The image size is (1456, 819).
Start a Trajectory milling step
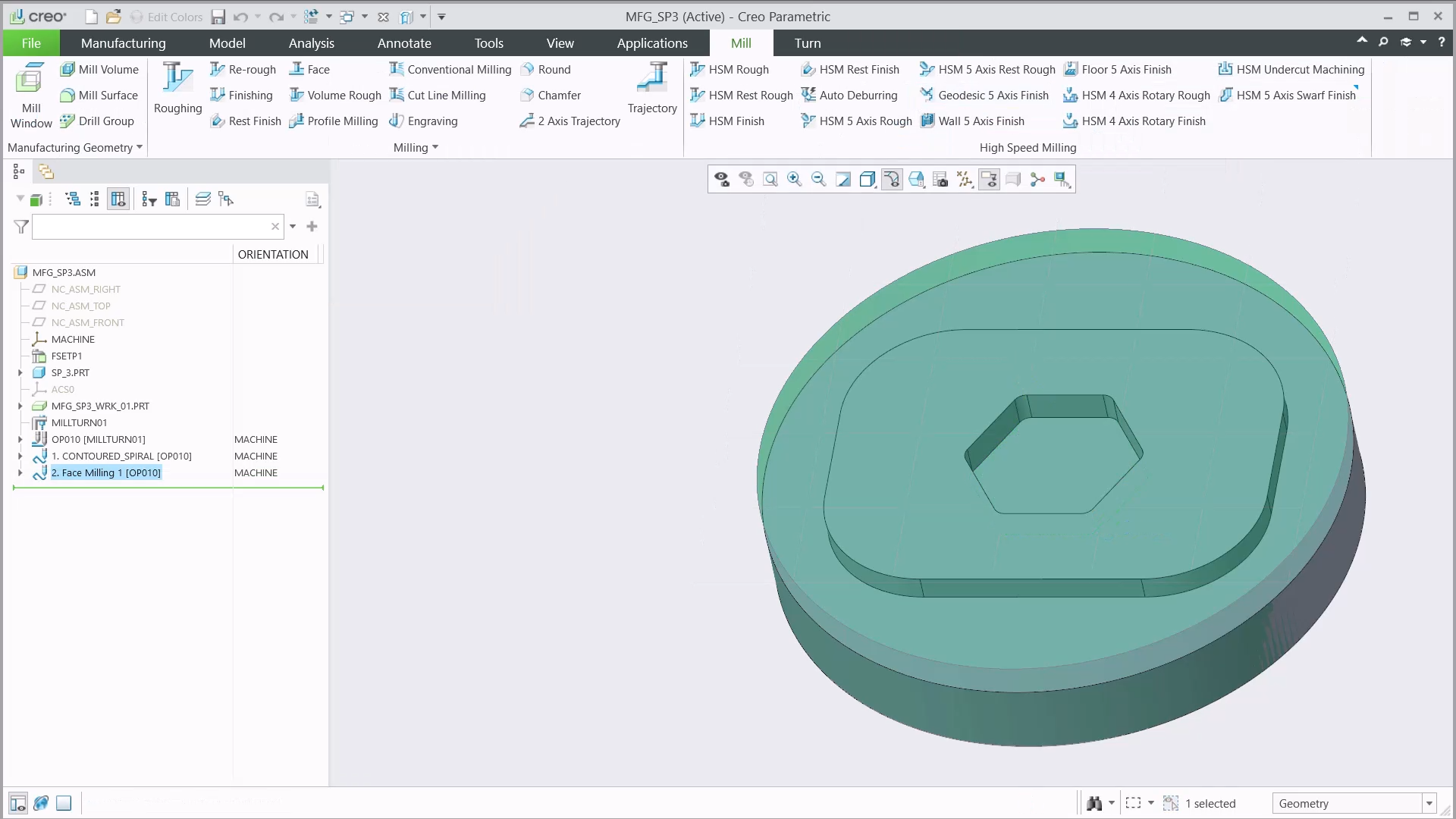tap(652, 89)
